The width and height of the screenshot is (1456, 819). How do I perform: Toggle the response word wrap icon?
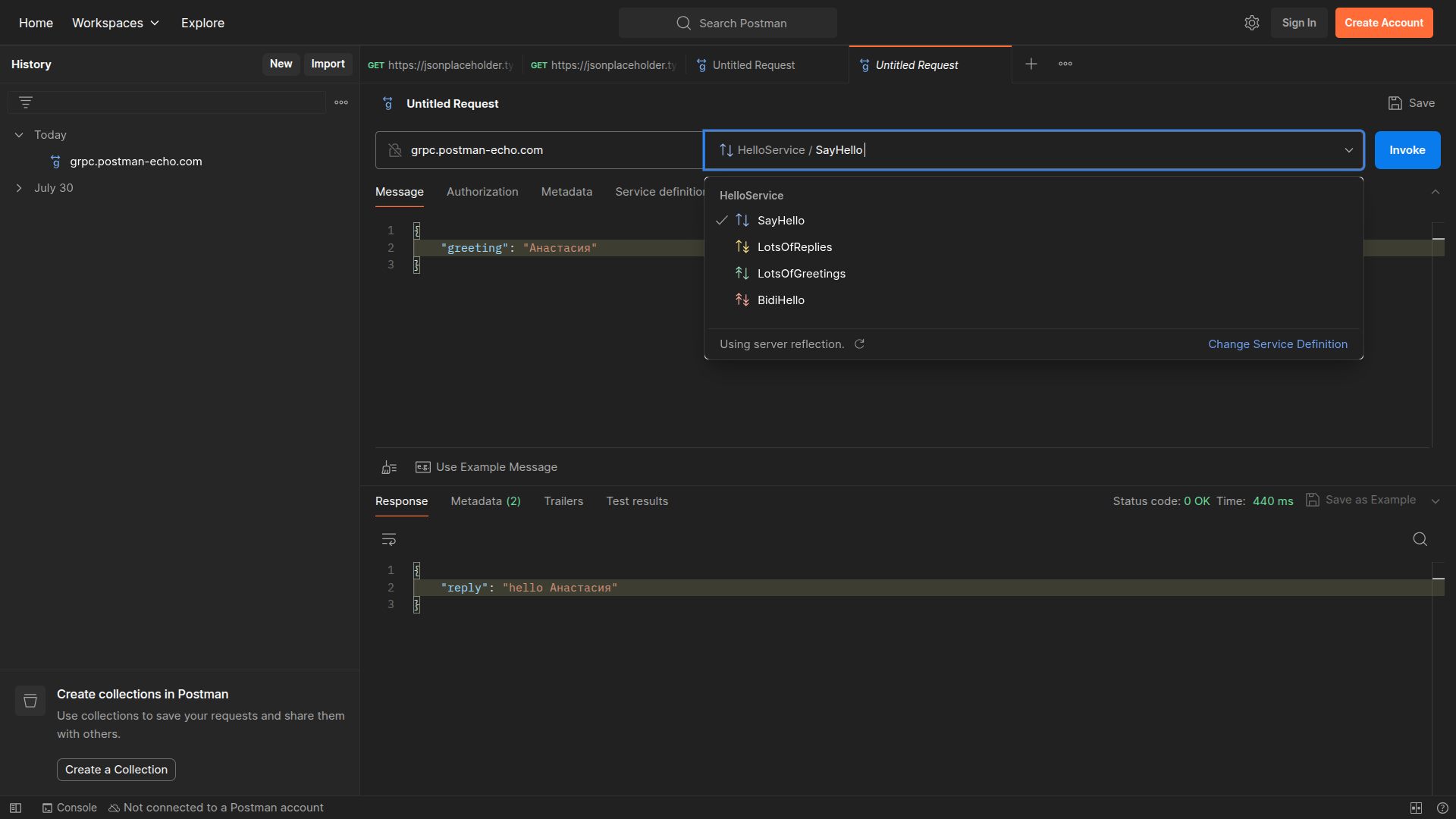[389, 539]
